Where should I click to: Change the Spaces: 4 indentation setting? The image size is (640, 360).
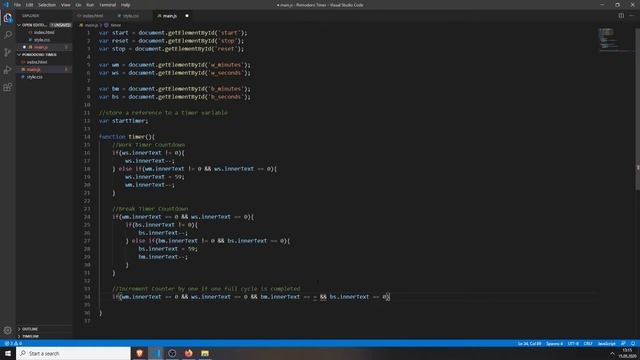(x=554, y=344)
